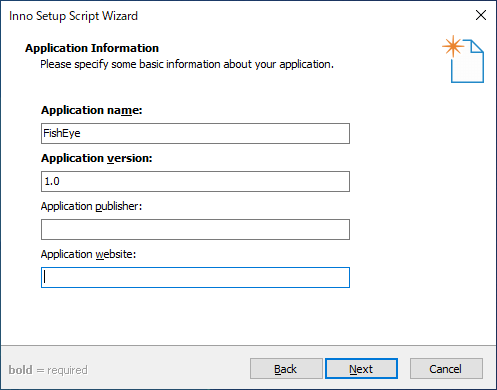Focus the Application website input box
The width and height of the screenshot is (497, 390).
click(195, 277)
